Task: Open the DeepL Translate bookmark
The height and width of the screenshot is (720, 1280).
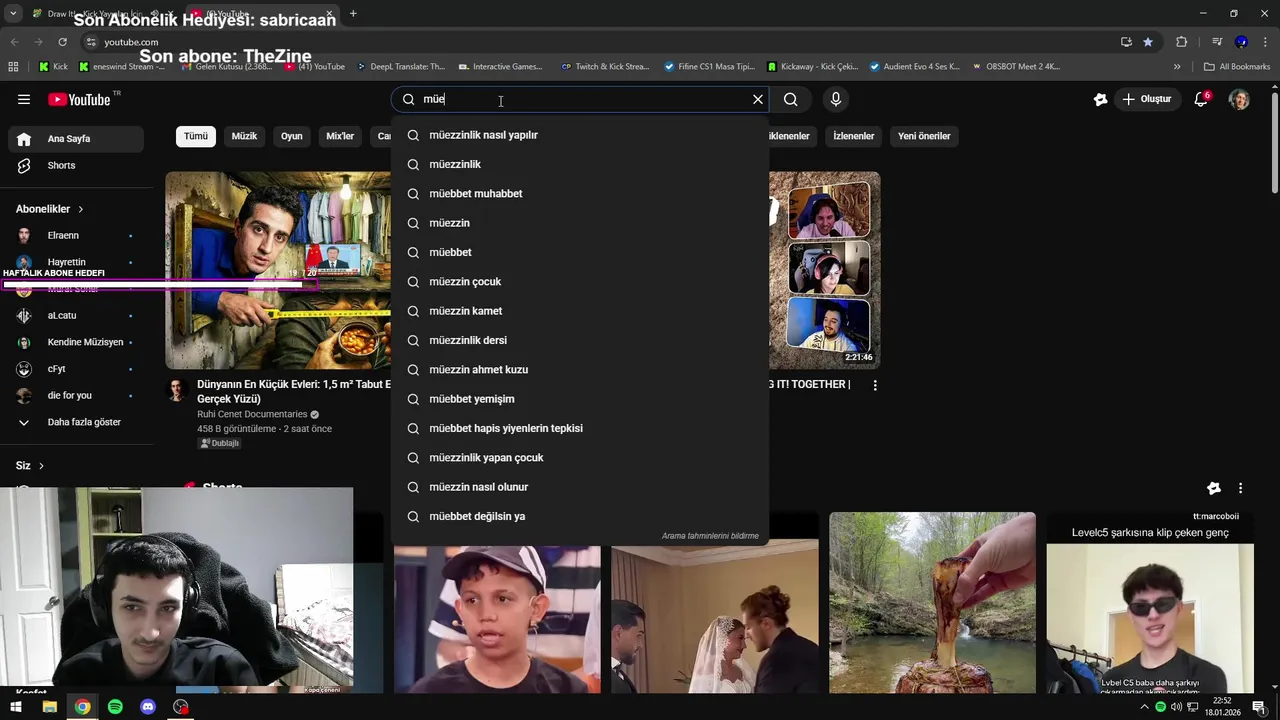Action: point(399,67)
